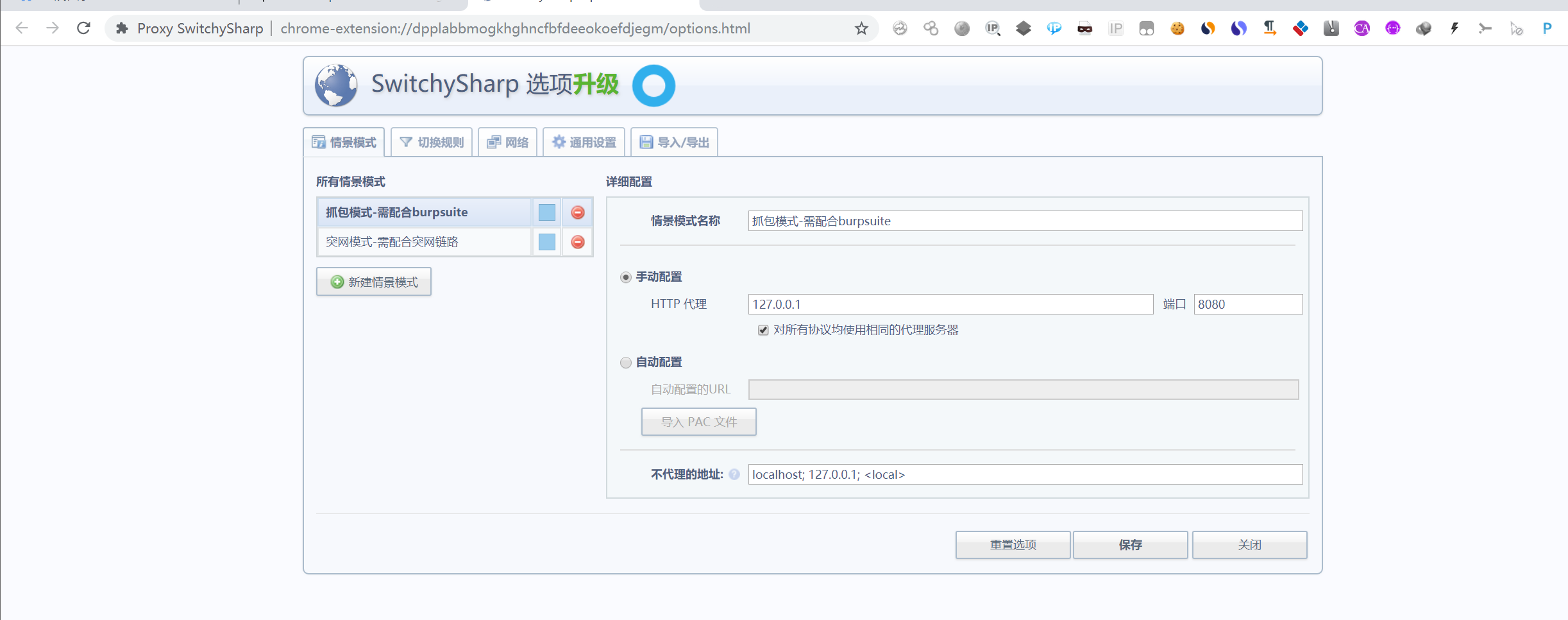The image size is (1568, 620).
Task: Click the browser forward arrow
Action: pos(53,28)
